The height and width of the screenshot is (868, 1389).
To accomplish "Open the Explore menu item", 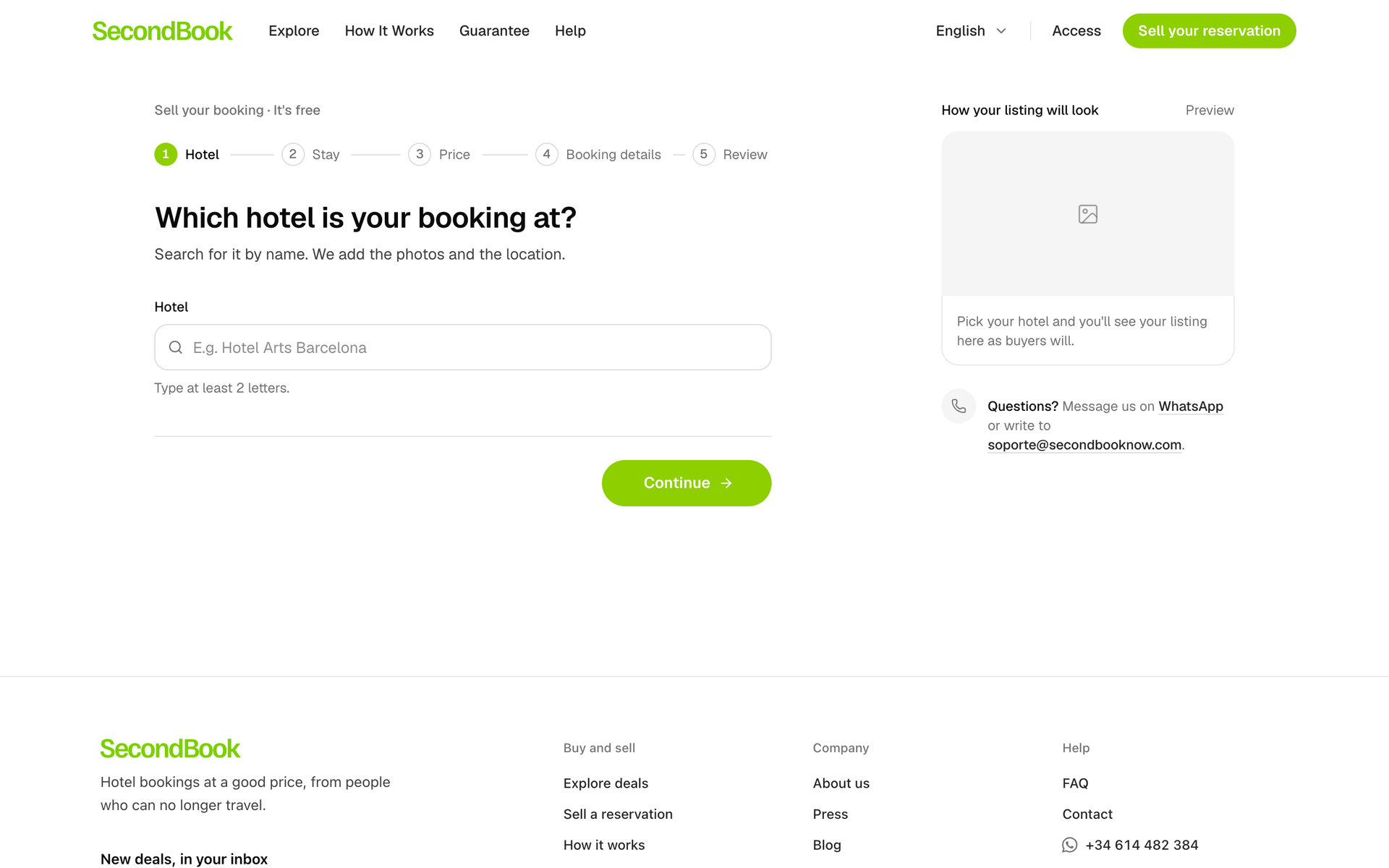I will click(294, 31).
